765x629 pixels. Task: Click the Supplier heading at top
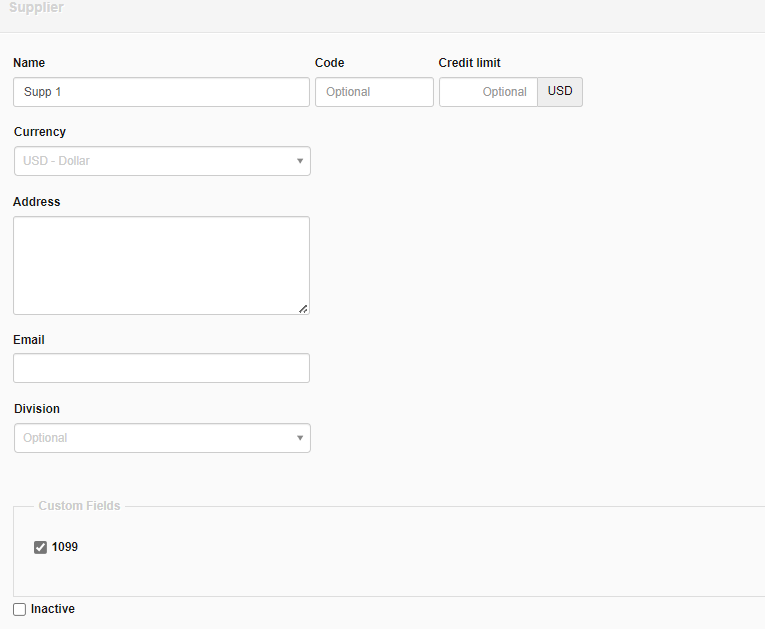pos(36,7)
